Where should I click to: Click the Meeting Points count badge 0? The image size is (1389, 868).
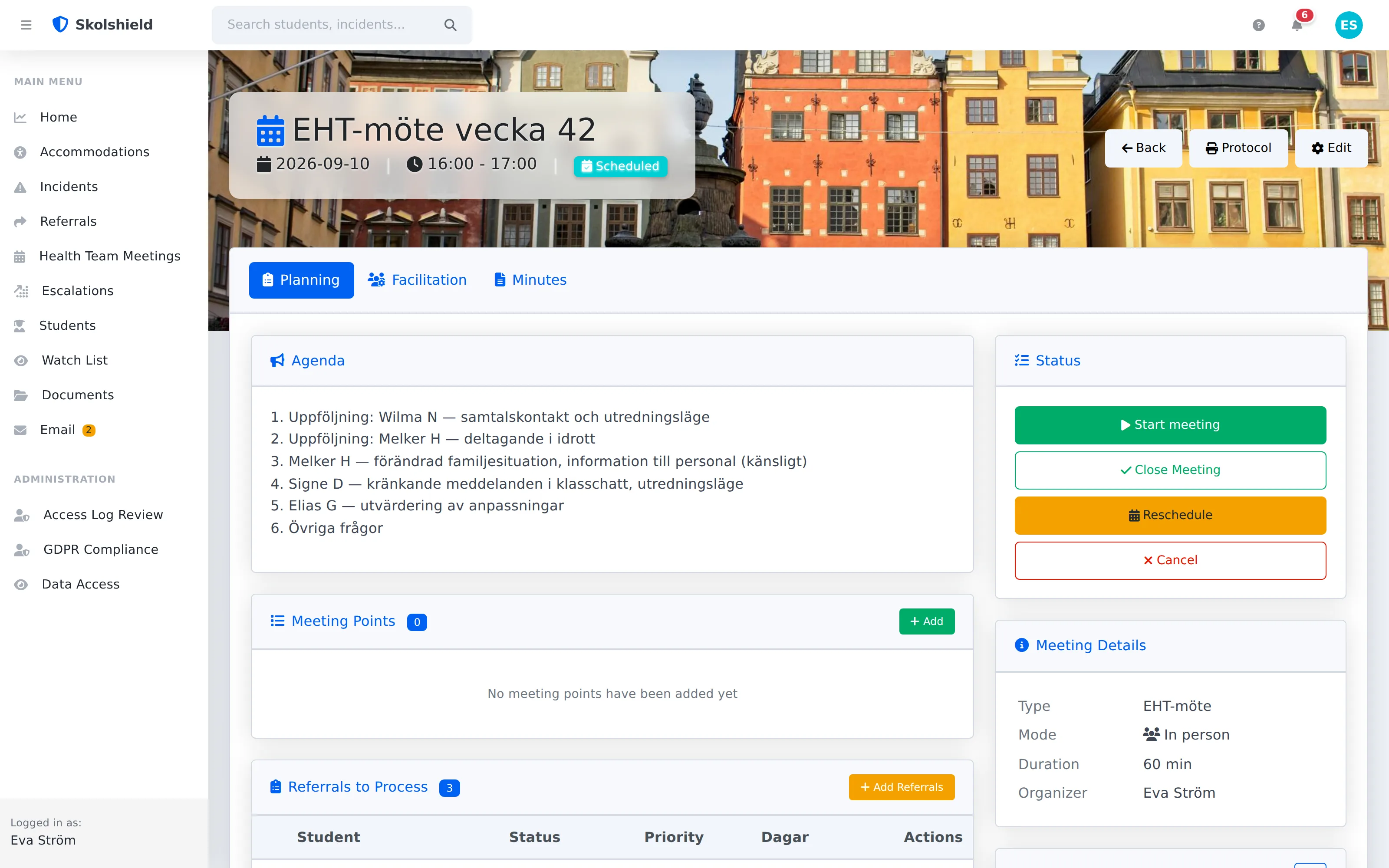pos(417,622)
